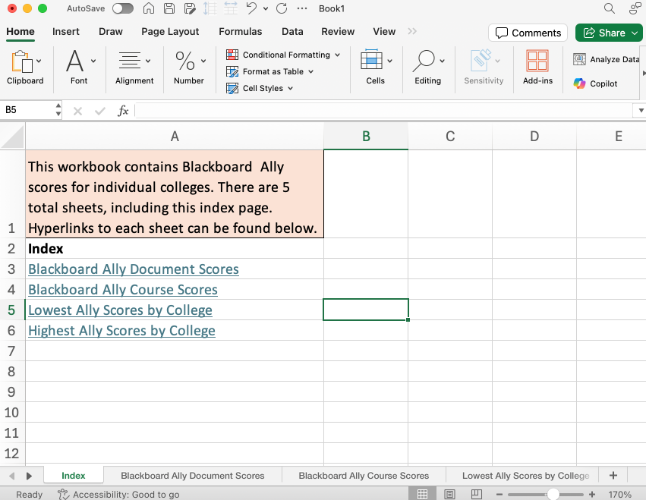
Task: Follow Highest Ally Scores by College link
Action: point(122,331)
